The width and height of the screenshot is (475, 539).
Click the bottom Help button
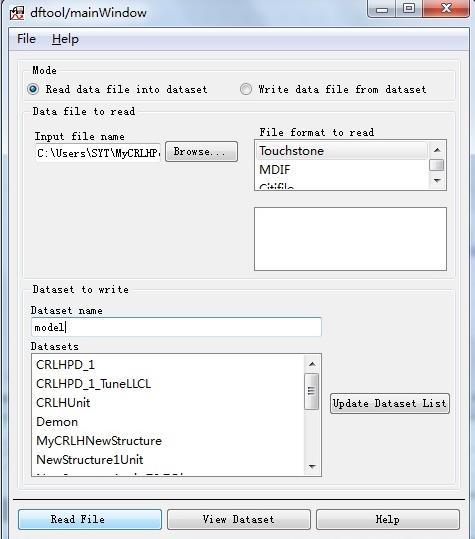click(x=388, y=519)
